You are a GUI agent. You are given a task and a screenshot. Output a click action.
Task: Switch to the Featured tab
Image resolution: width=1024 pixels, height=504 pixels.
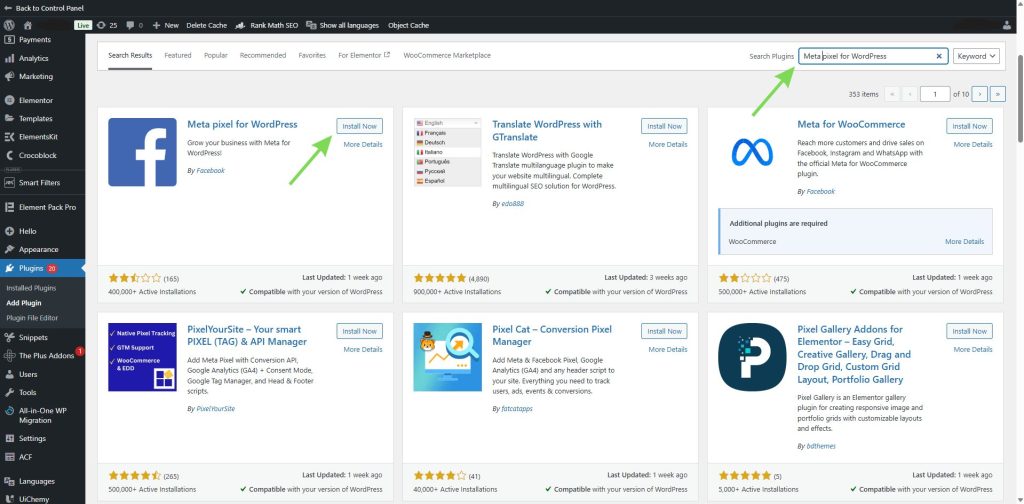pos(178,55)
